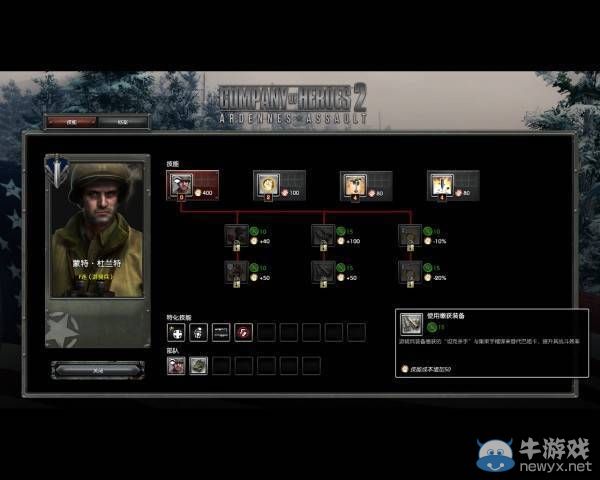Click the button below the commander card
The image size is (600, 480).
point(98,370)
